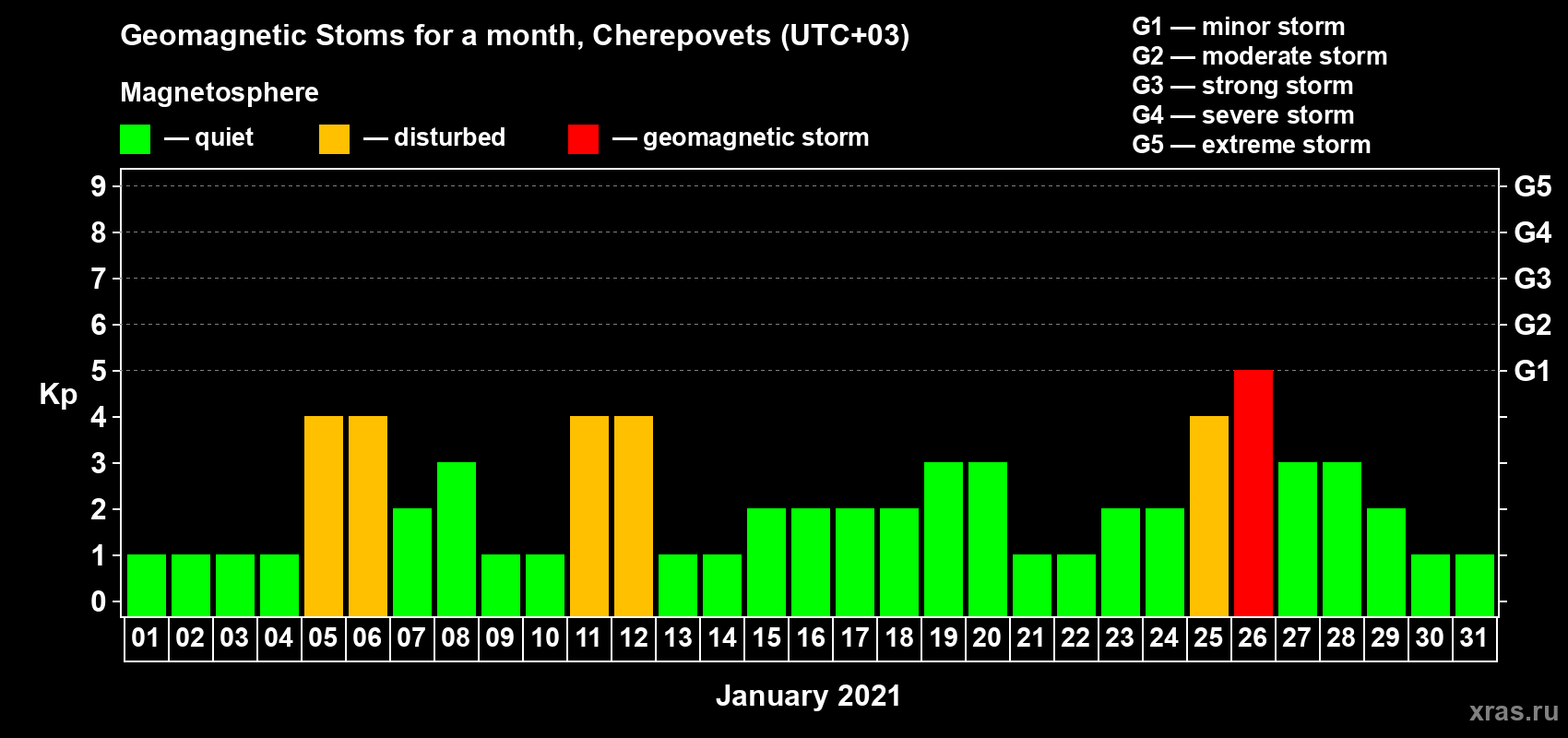Select the green bar for day 19
The width and height of the screenshot is (1568, 738).
coord(944,539)
